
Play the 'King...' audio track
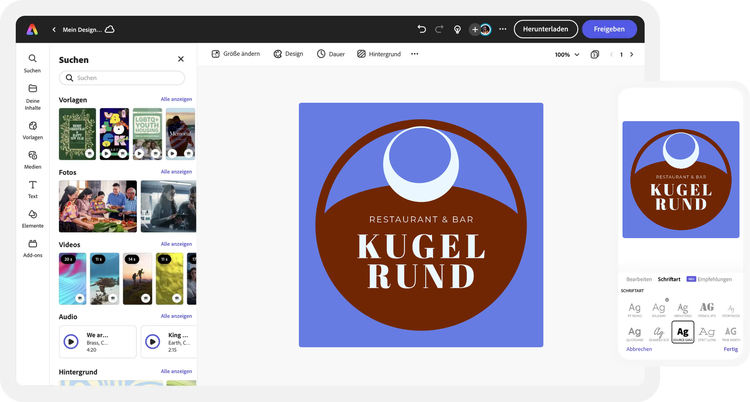153,341
